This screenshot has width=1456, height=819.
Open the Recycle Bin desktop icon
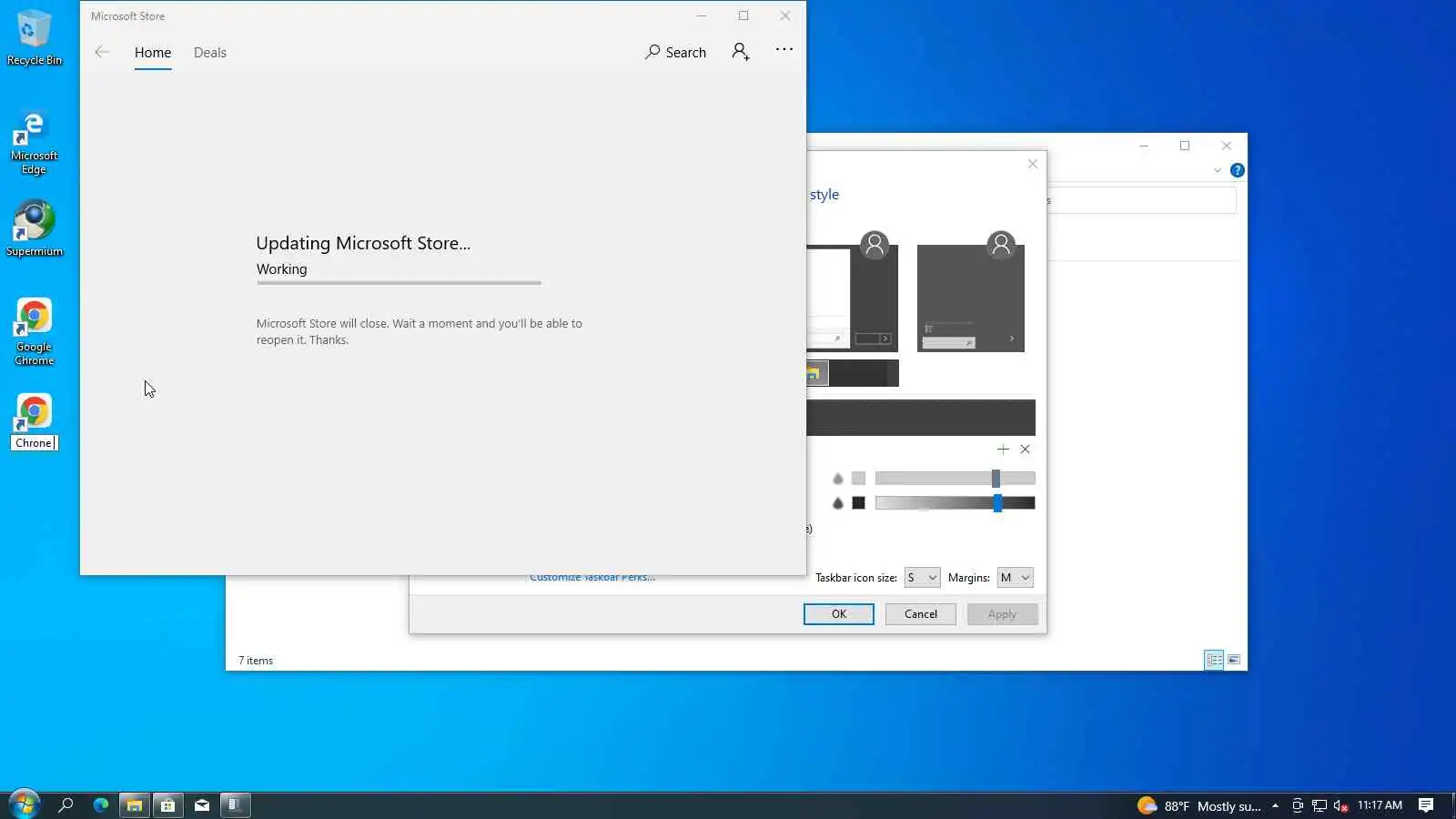pyautogui.click(x=34, y=37)
